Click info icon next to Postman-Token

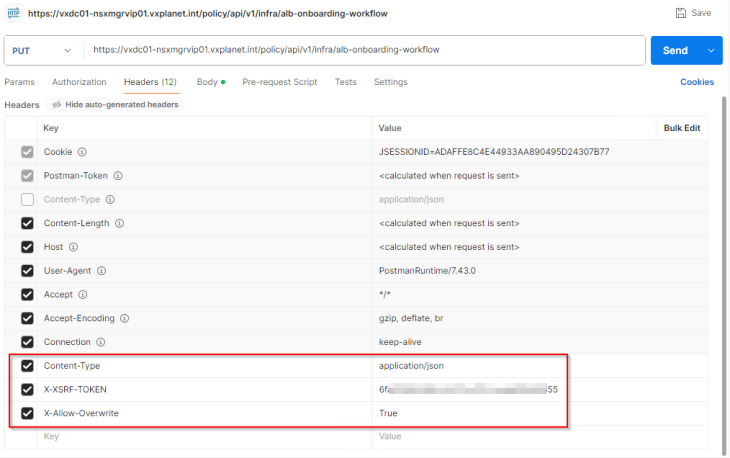[118, 176]
